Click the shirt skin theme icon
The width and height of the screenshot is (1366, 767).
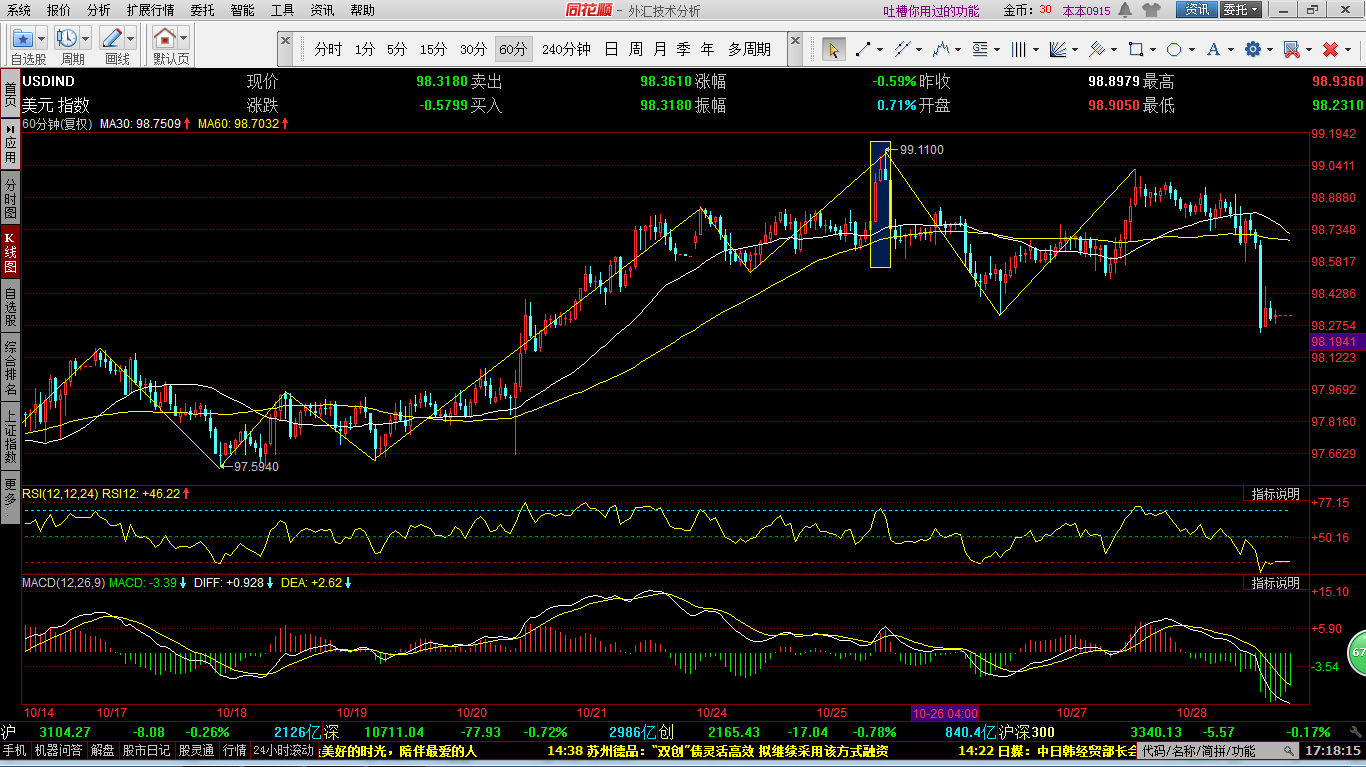point(1151,10)
